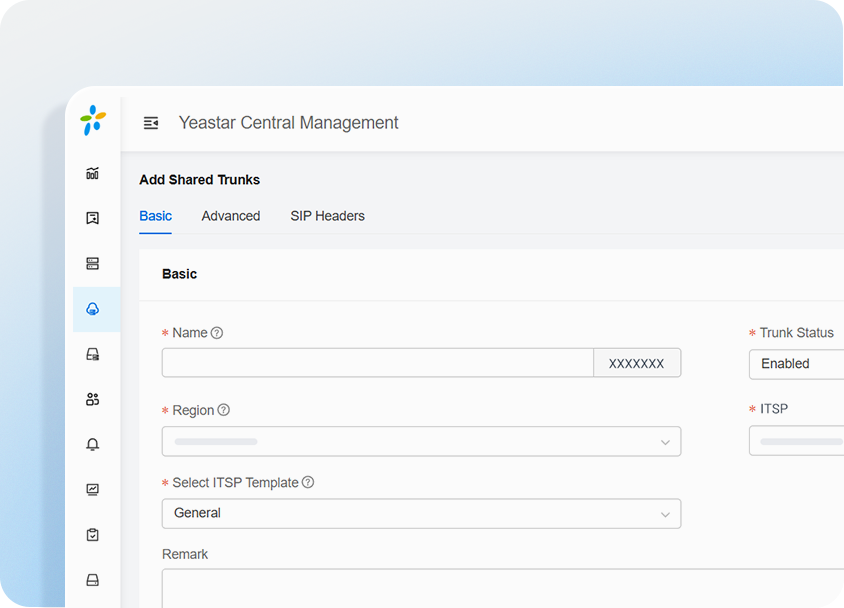Viewport: 844px width, 608px height.
Task: Expand the ITSP dropdown
Action: tap(796, 441)
